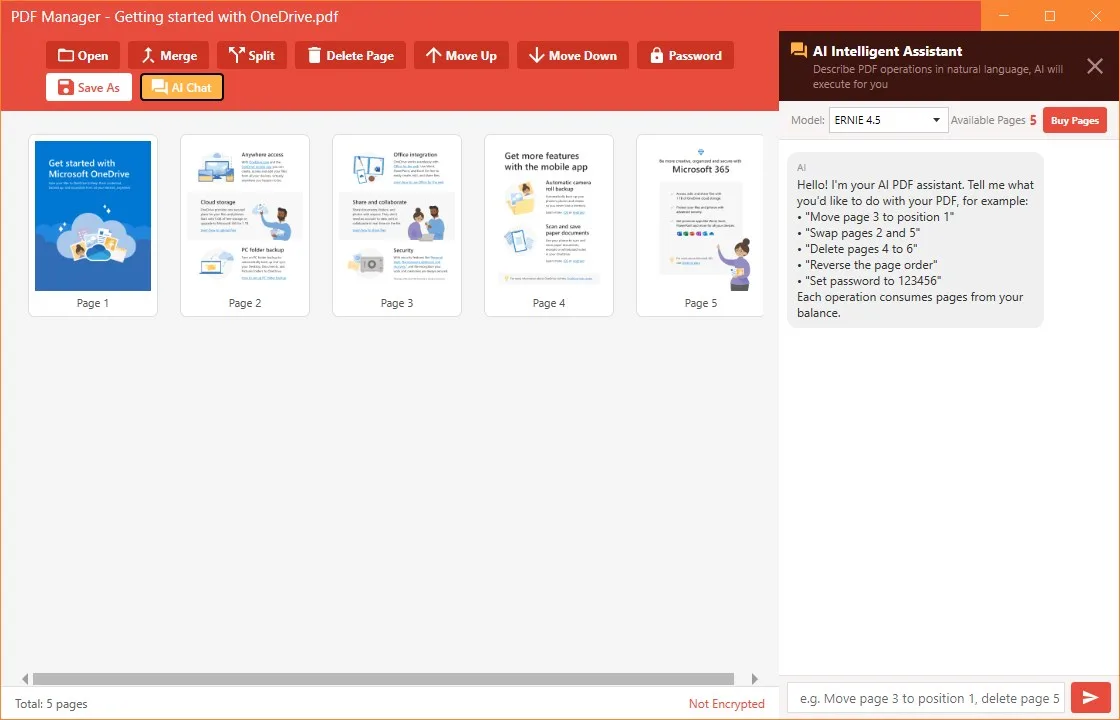The image size is (1120, 720).
Task: Click the Open file button
Action: 84,56
